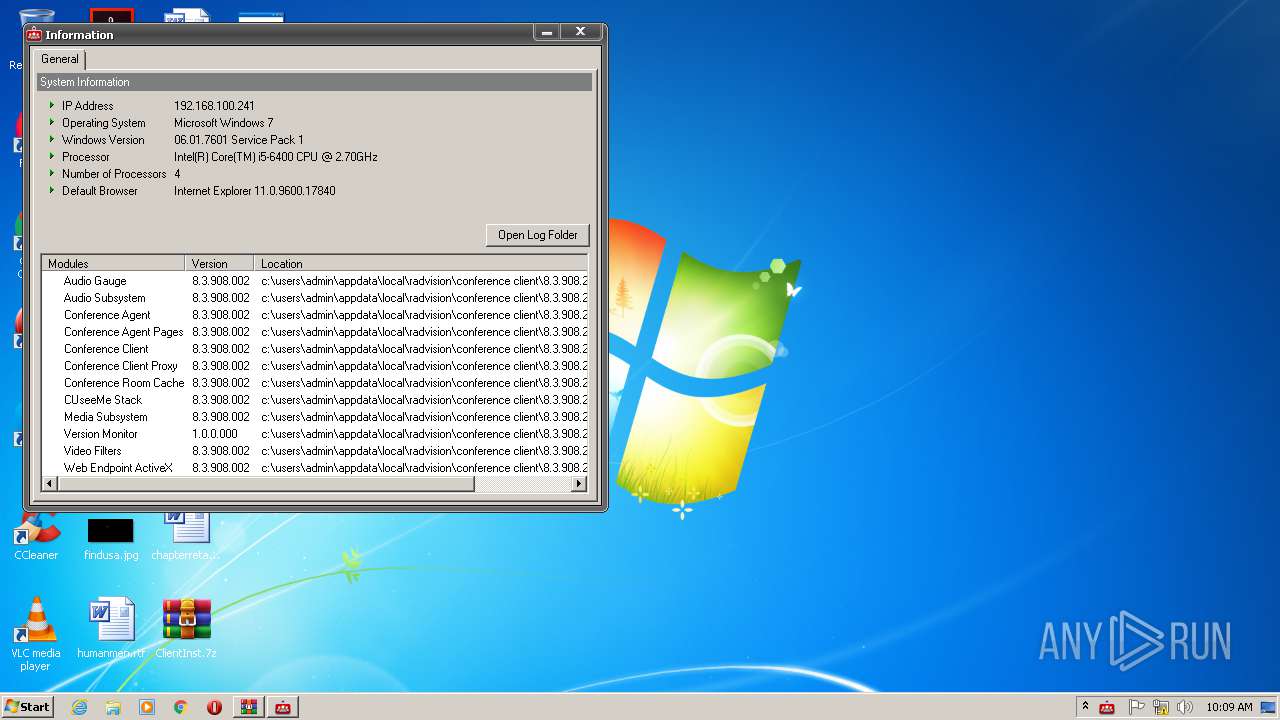1280x720 pixels.
Task: Select the Audio Subsystem module row
Action: pos(314,298)
